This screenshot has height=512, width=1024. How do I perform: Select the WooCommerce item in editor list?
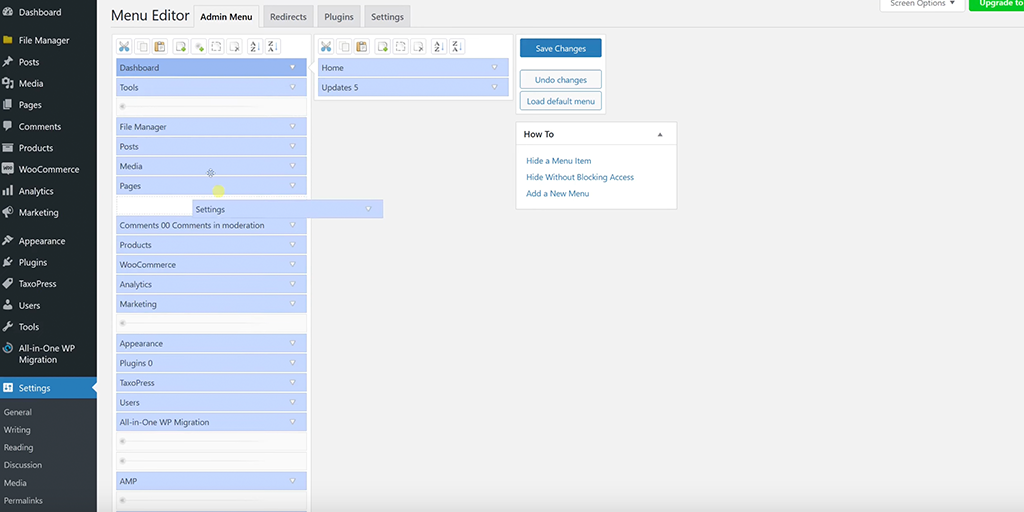tap(211, 264)
